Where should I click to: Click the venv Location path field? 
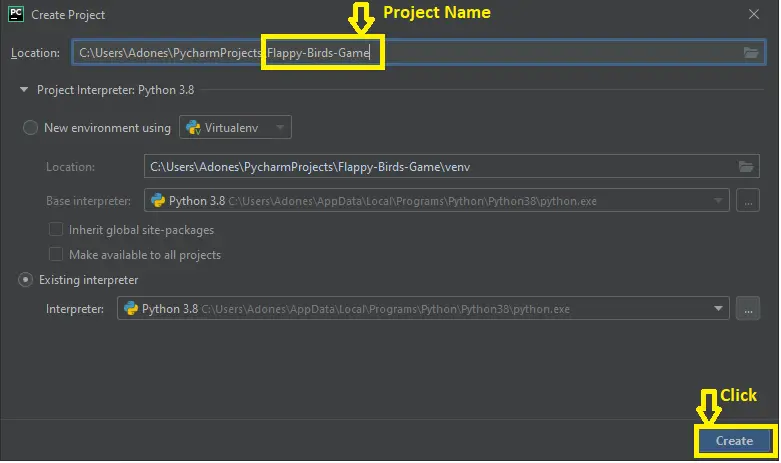coord(451,166)
